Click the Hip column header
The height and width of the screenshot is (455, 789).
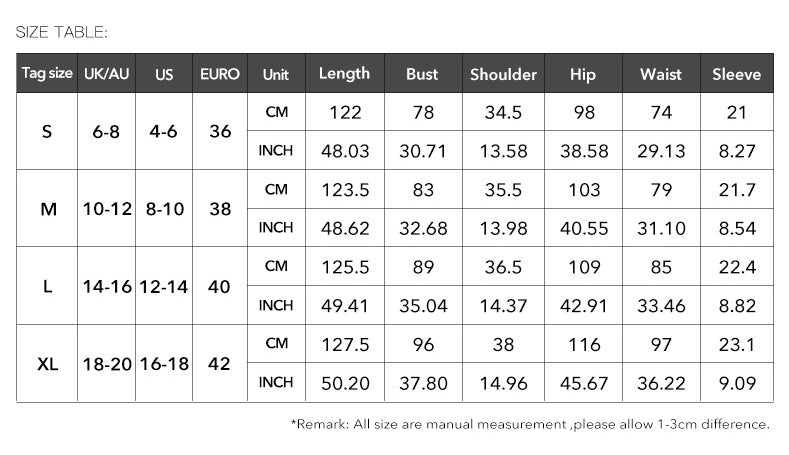pos(582,74)
